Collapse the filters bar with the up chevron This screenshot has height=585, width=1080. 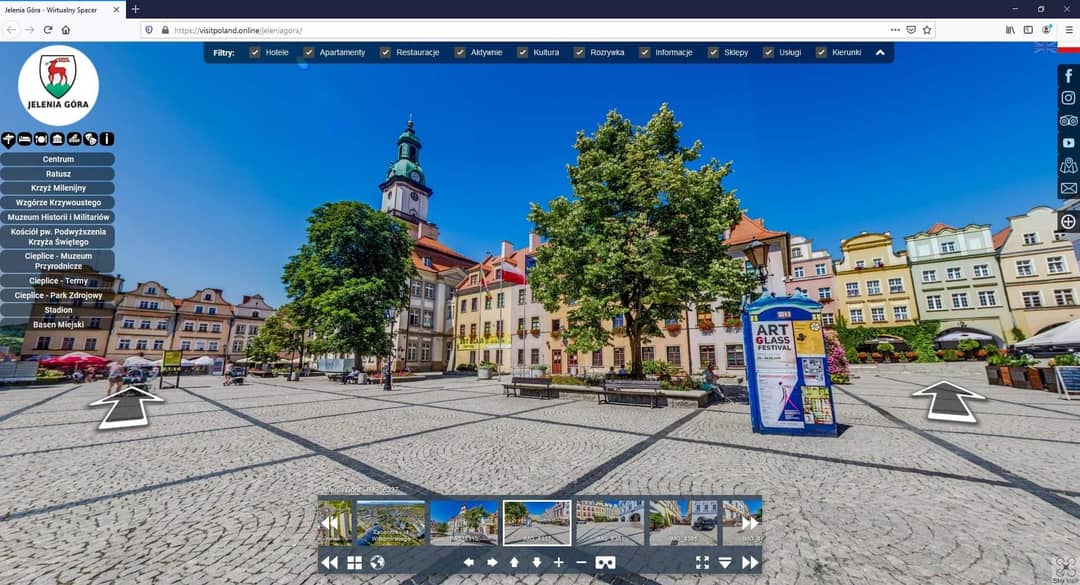[x=880, y=52]
